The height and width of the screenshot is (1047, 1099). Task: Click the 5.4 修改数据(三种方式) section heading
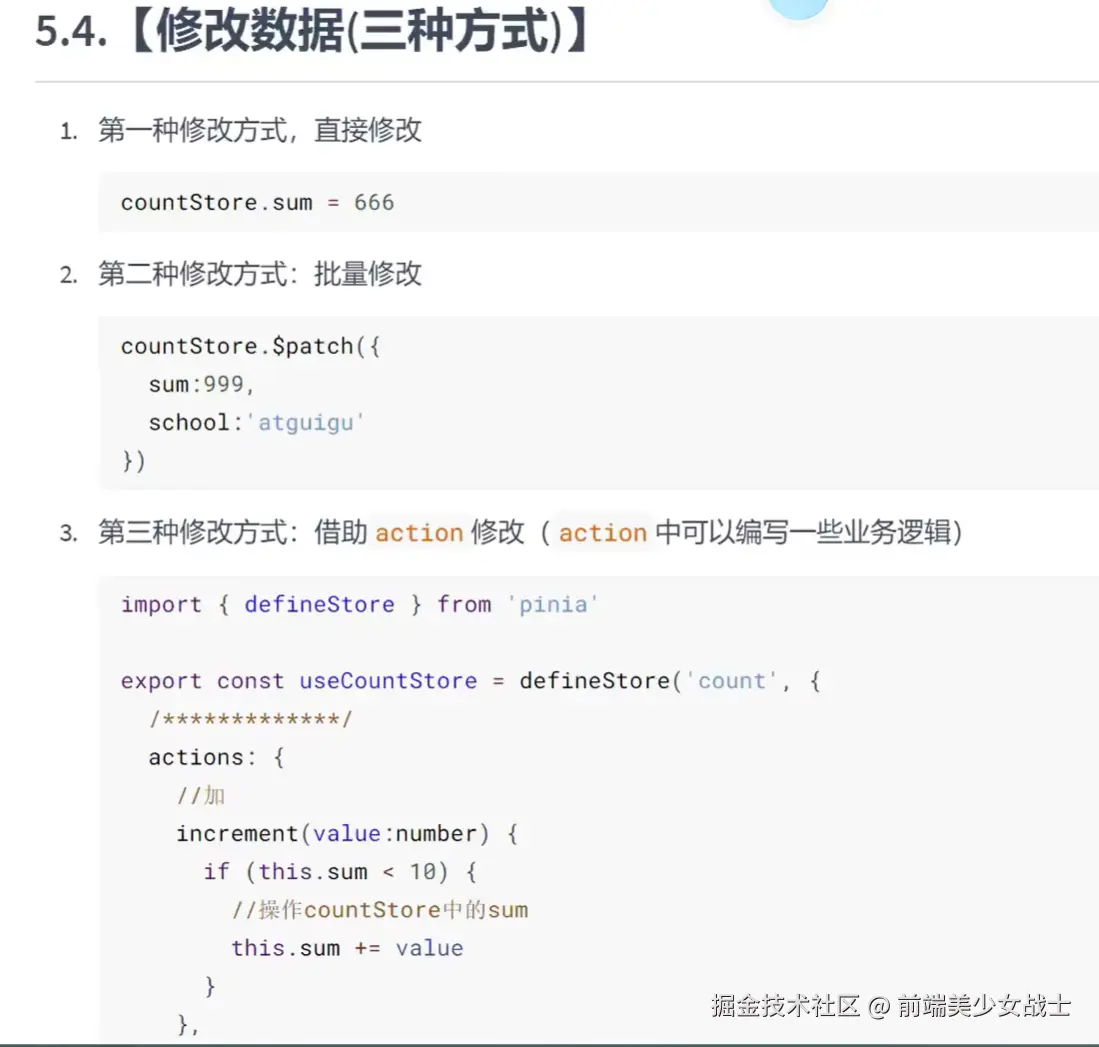click(313, 32)
